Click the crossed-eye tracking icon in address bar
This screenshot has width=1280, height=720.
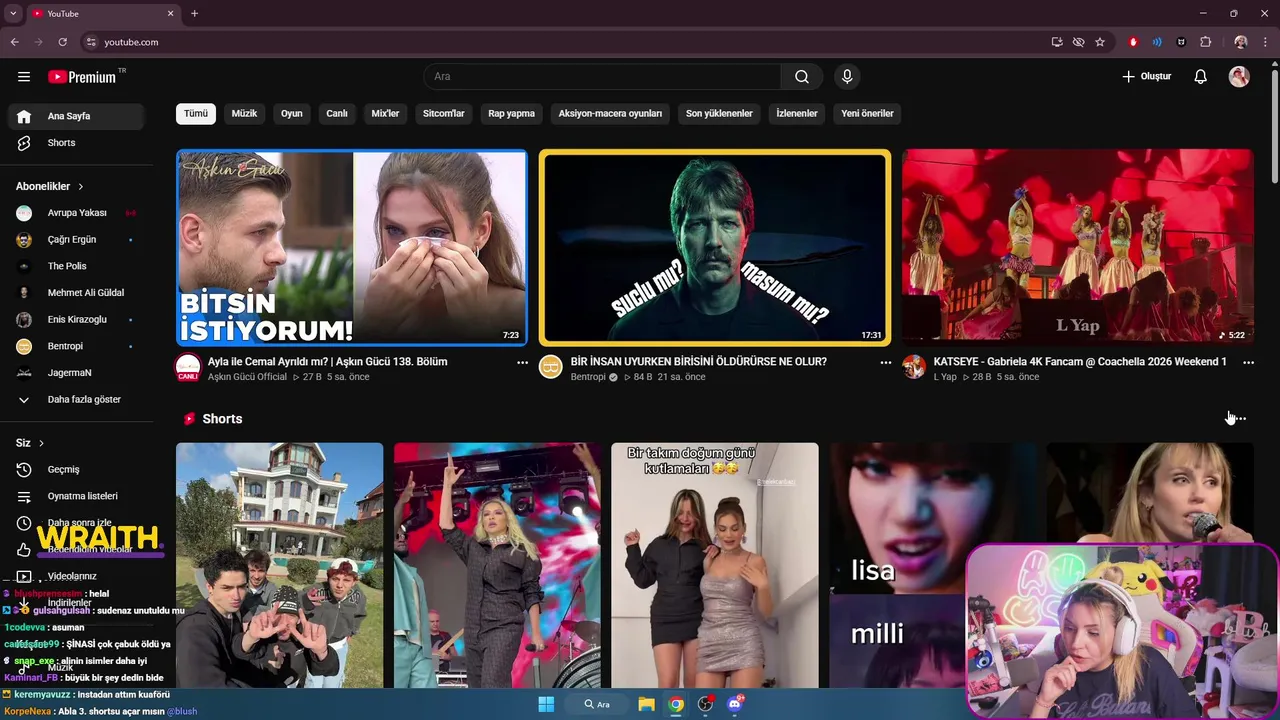point(1078,42)
